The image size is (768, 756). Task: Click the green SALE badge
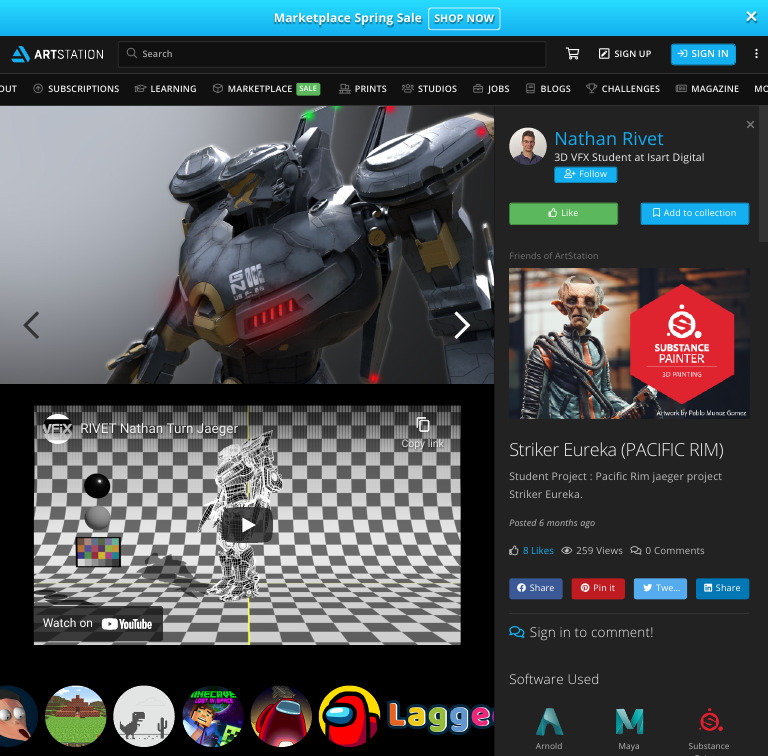click(x=308, y=89)
